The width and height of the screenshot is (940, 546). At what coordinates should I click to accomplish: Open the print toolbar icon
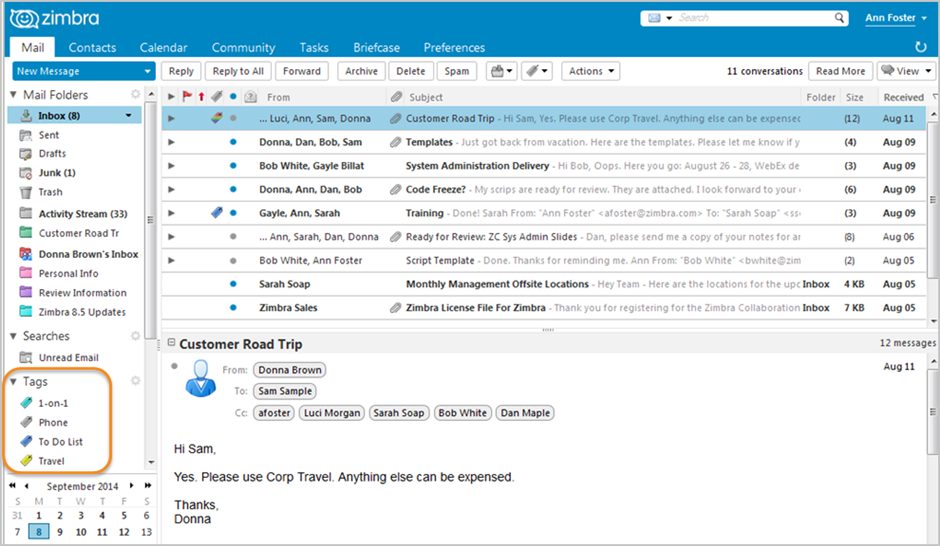502,71
